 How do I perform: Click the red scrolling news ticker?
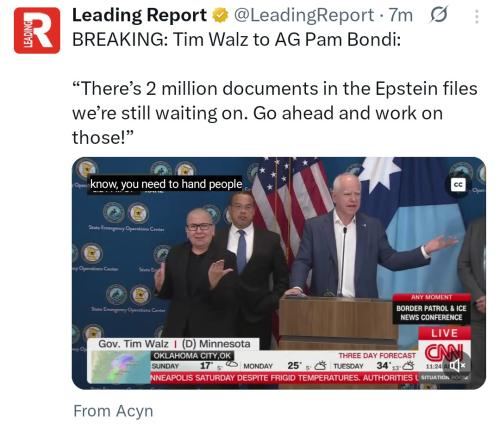284,378
